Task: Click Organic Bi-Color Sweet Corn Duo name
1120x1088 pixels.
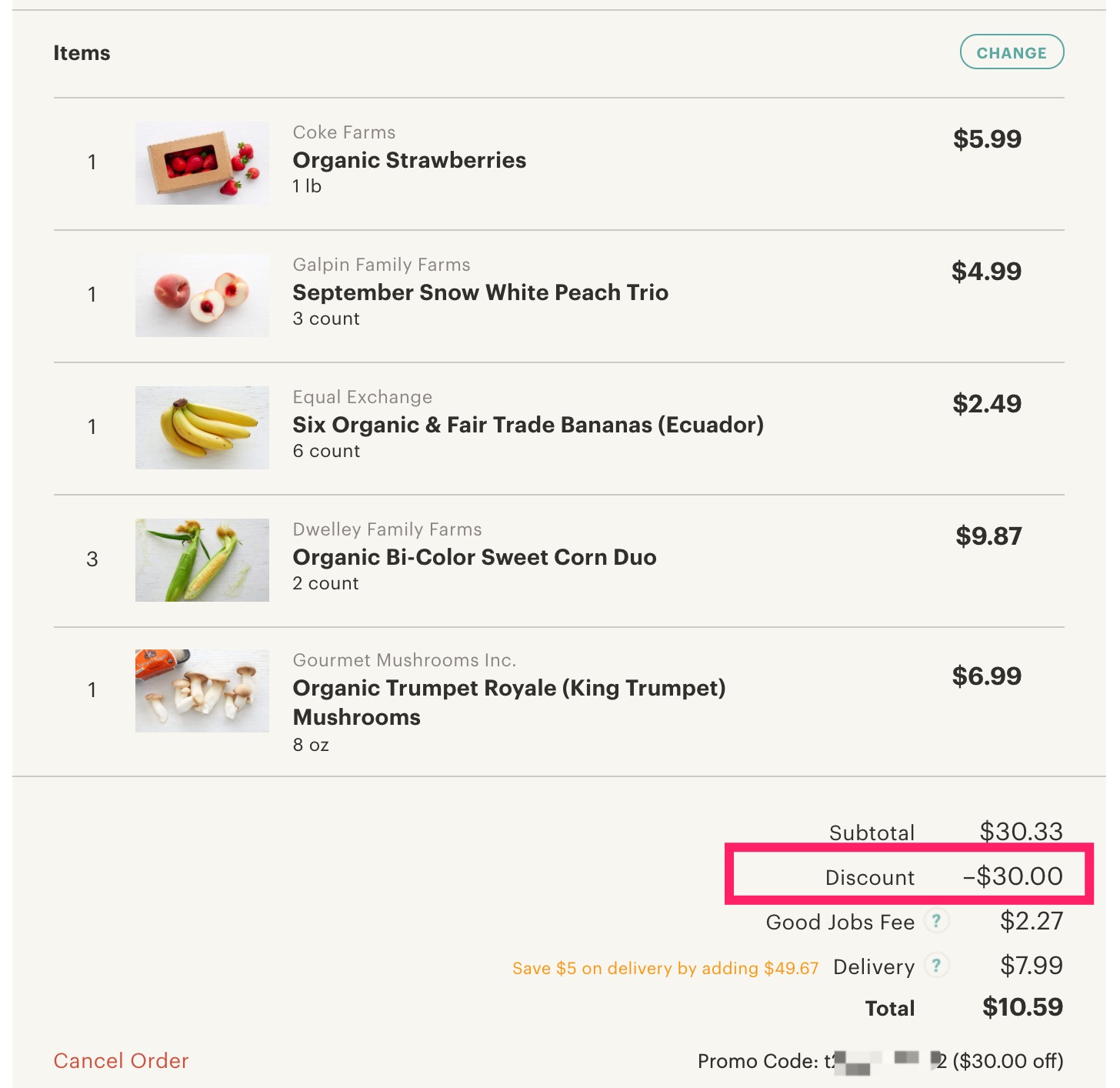Action: pos(475,557)
